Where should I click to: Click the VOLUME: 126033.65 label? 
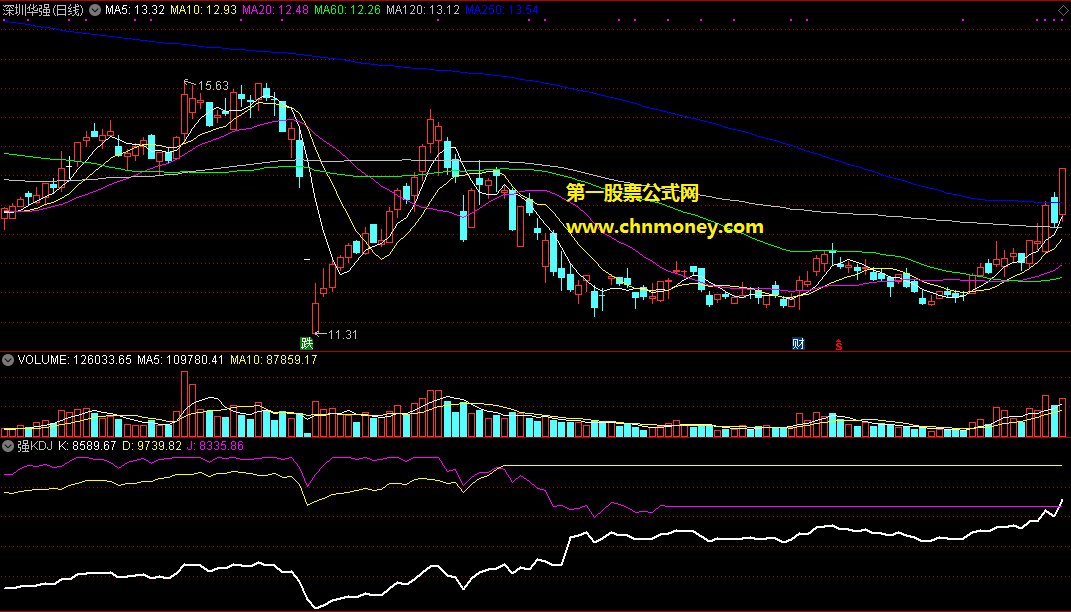(74, 359)
